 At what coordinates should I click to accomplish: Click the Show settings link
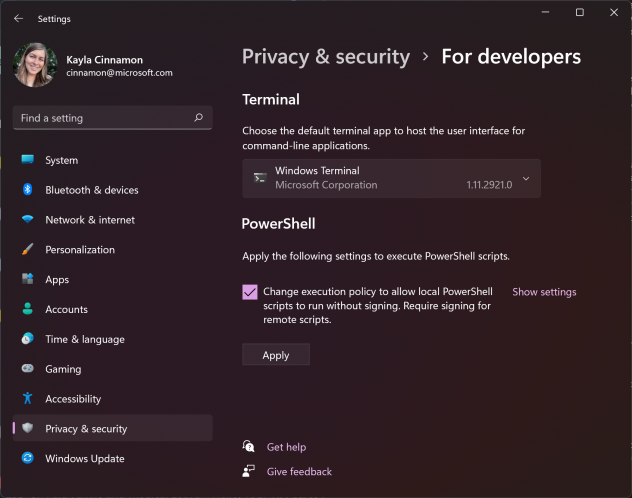click(544, 292)
